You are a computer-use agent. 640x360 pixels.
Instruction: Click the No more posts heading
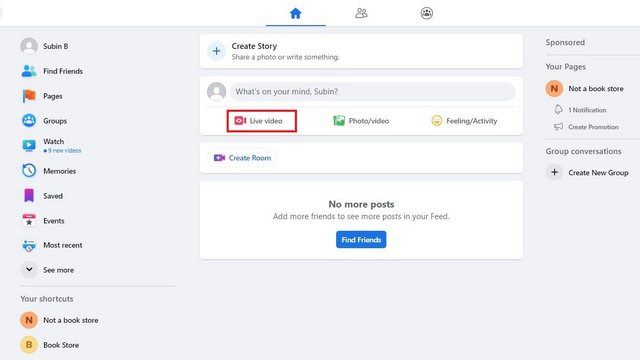click(x=361, y=204)
